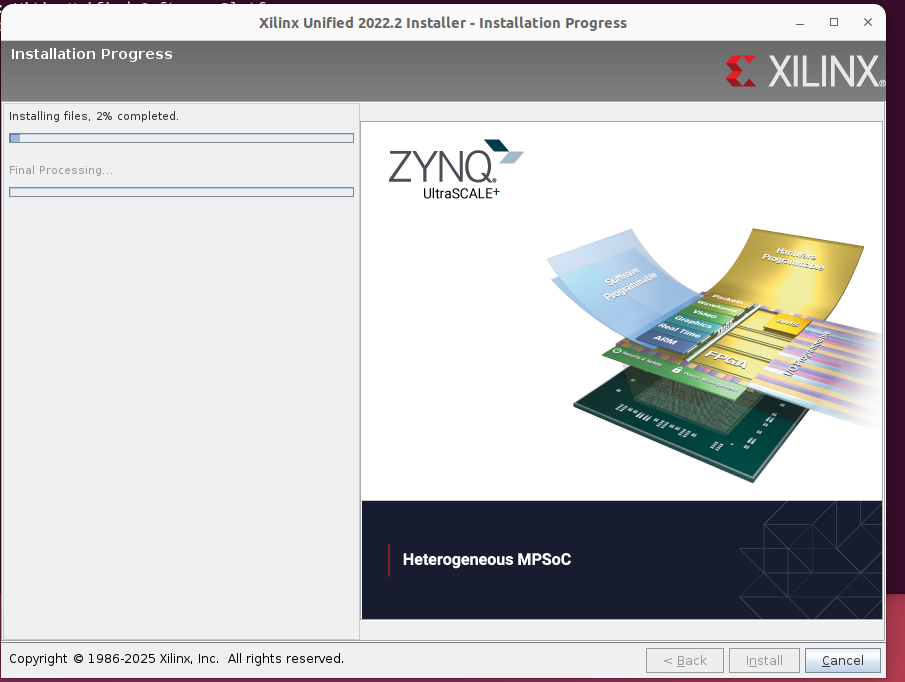This screenshot has width=905, height=682.
Task: Click the installer window title bar text
Action: [443, 23]
